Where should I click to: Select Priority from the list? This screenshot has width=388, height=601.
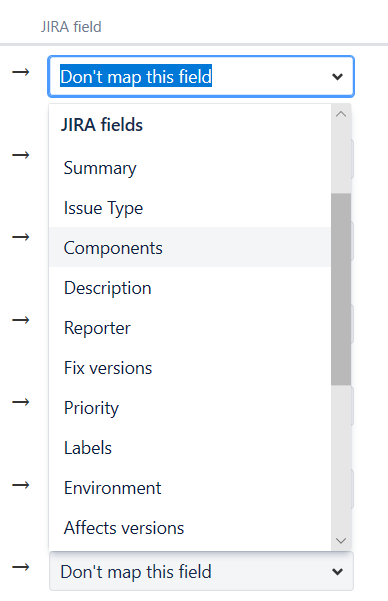click(190, 407)
